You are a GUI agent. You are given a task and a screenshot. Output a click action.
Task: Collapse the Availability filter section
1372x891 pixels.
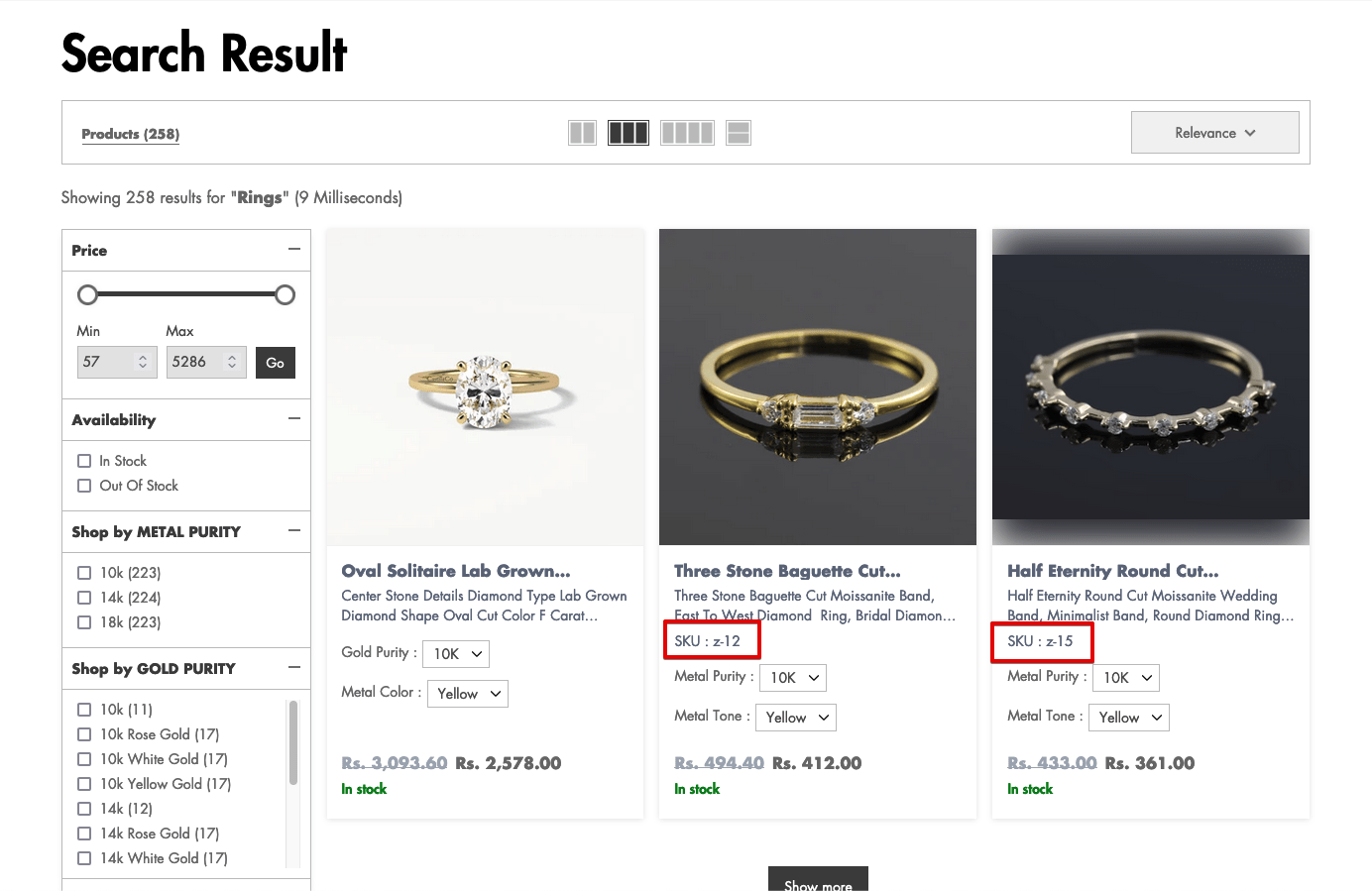293,419
